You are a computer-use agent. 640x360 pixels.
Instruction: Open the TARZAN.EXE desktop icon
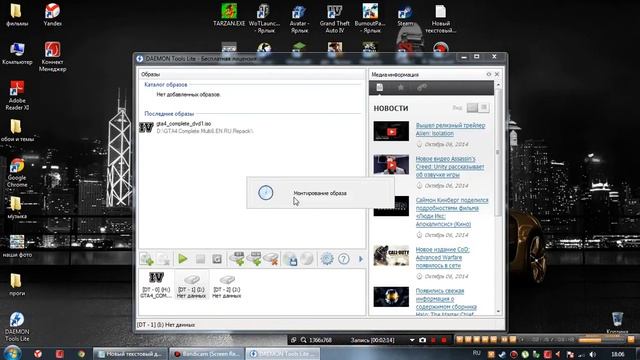coord(229,15)
